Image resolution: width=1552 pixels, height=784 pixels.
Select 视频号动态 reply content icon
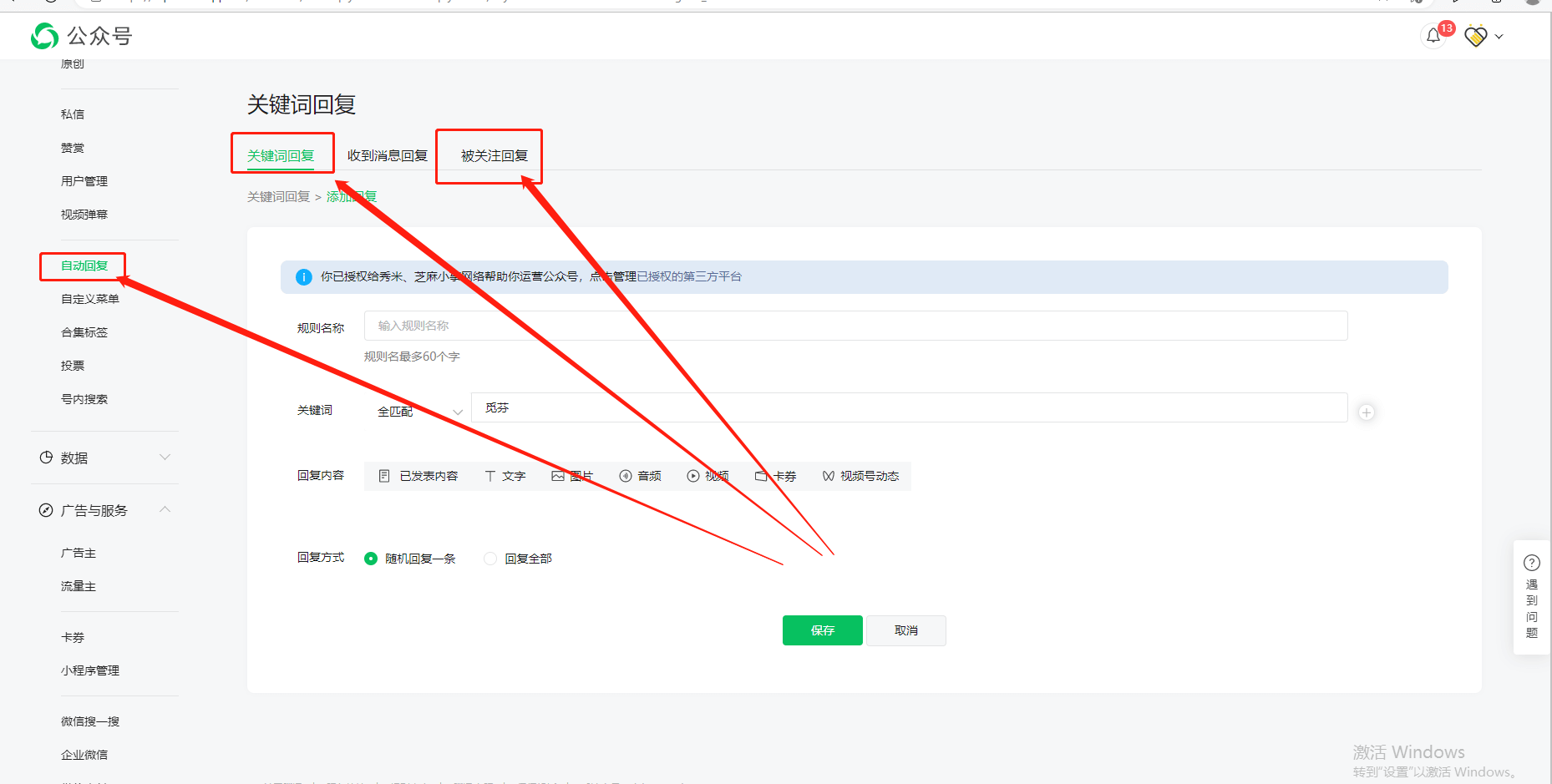829,476
